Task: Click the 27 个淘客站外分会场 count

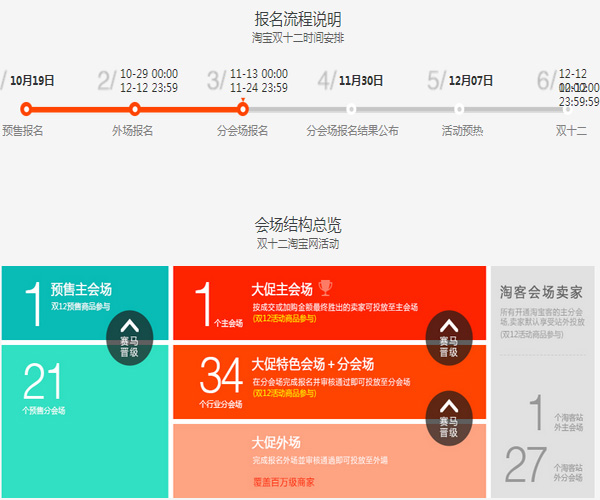Action: [x=544, y=464]
